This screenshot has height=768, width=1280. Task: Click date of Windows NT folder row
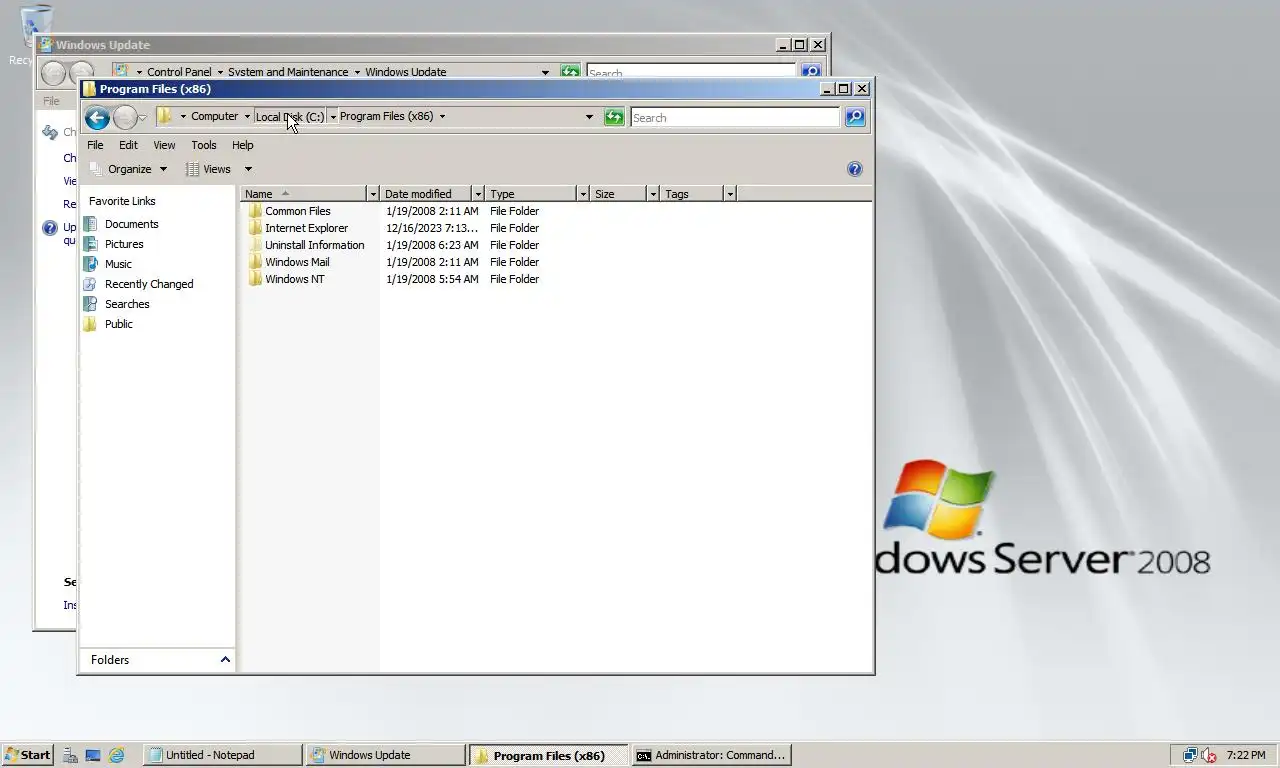click(x=432, y=279)
